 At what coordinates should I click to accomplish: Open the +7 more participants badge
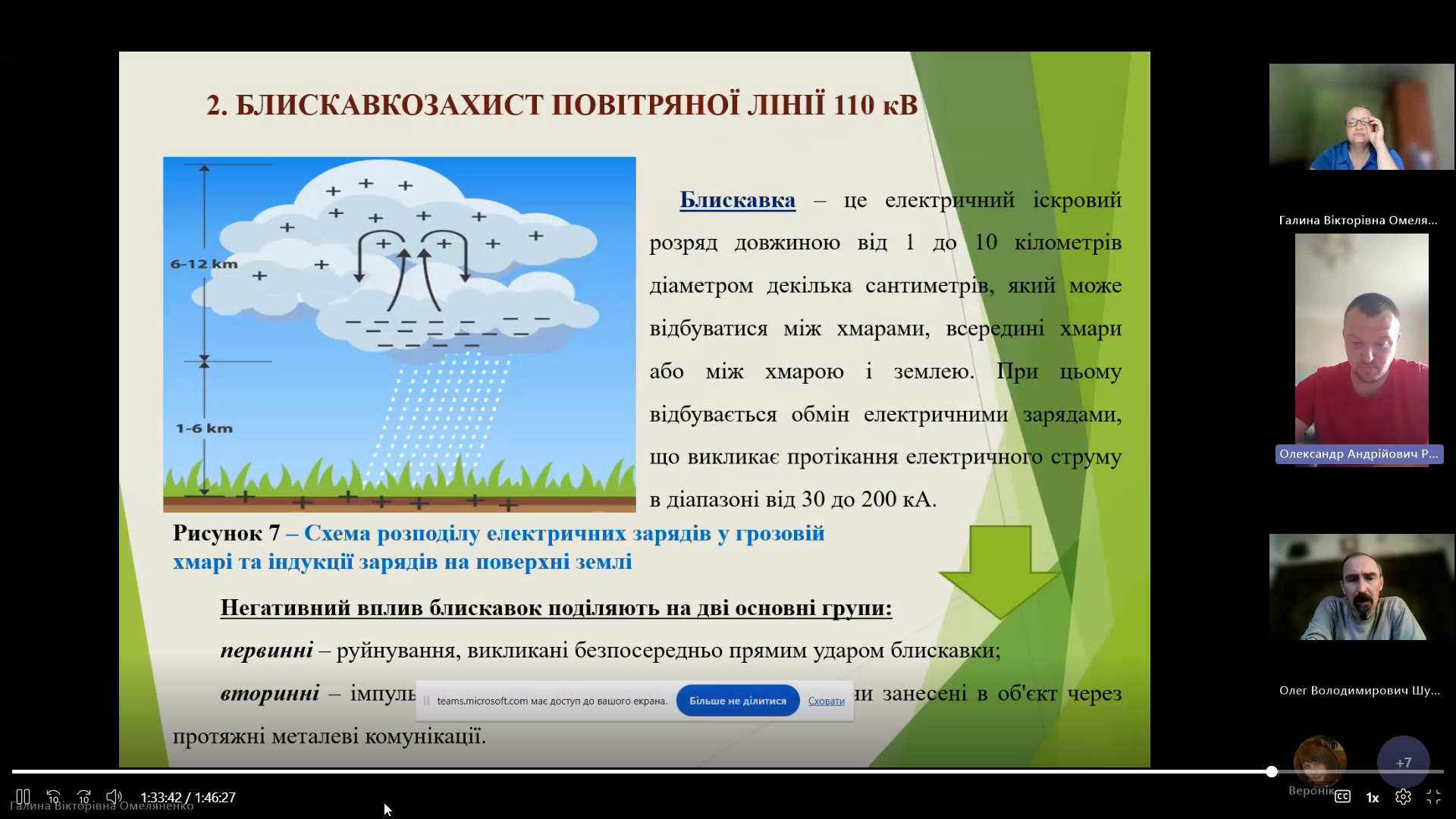[1404, 762]
